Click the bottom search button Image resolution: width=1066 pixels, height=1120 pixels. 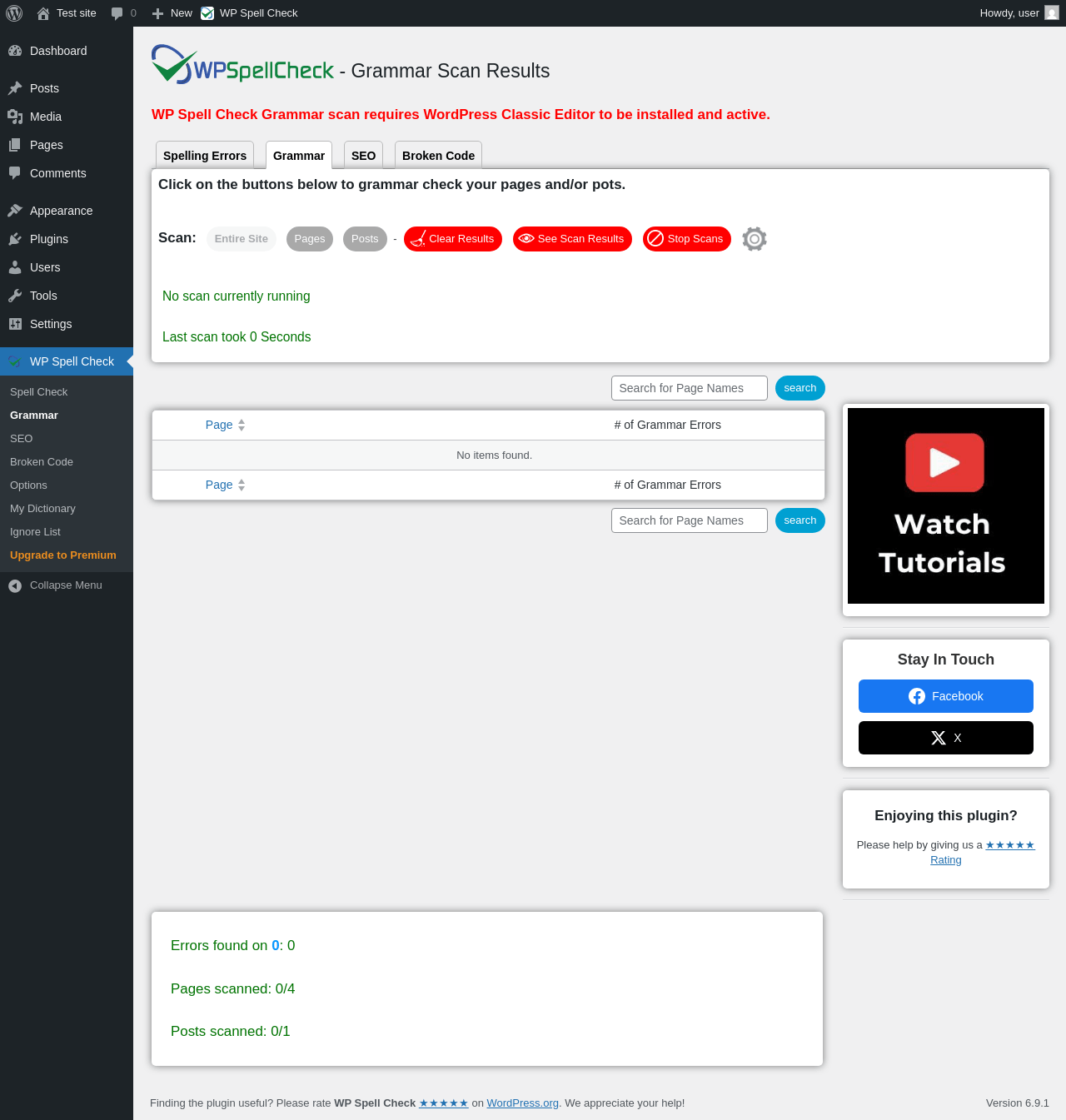tap(800, 520)
